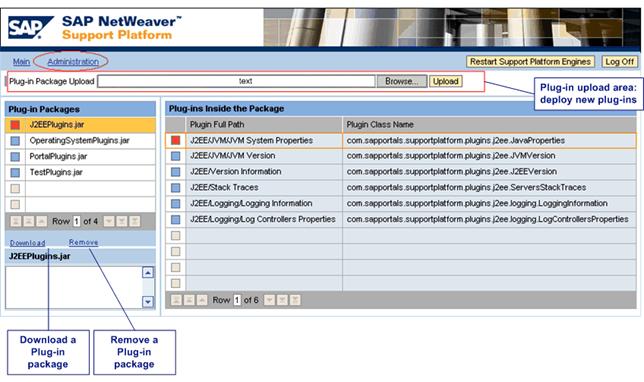Click the Browse... button
644x382 pixels.
[402, 81]
